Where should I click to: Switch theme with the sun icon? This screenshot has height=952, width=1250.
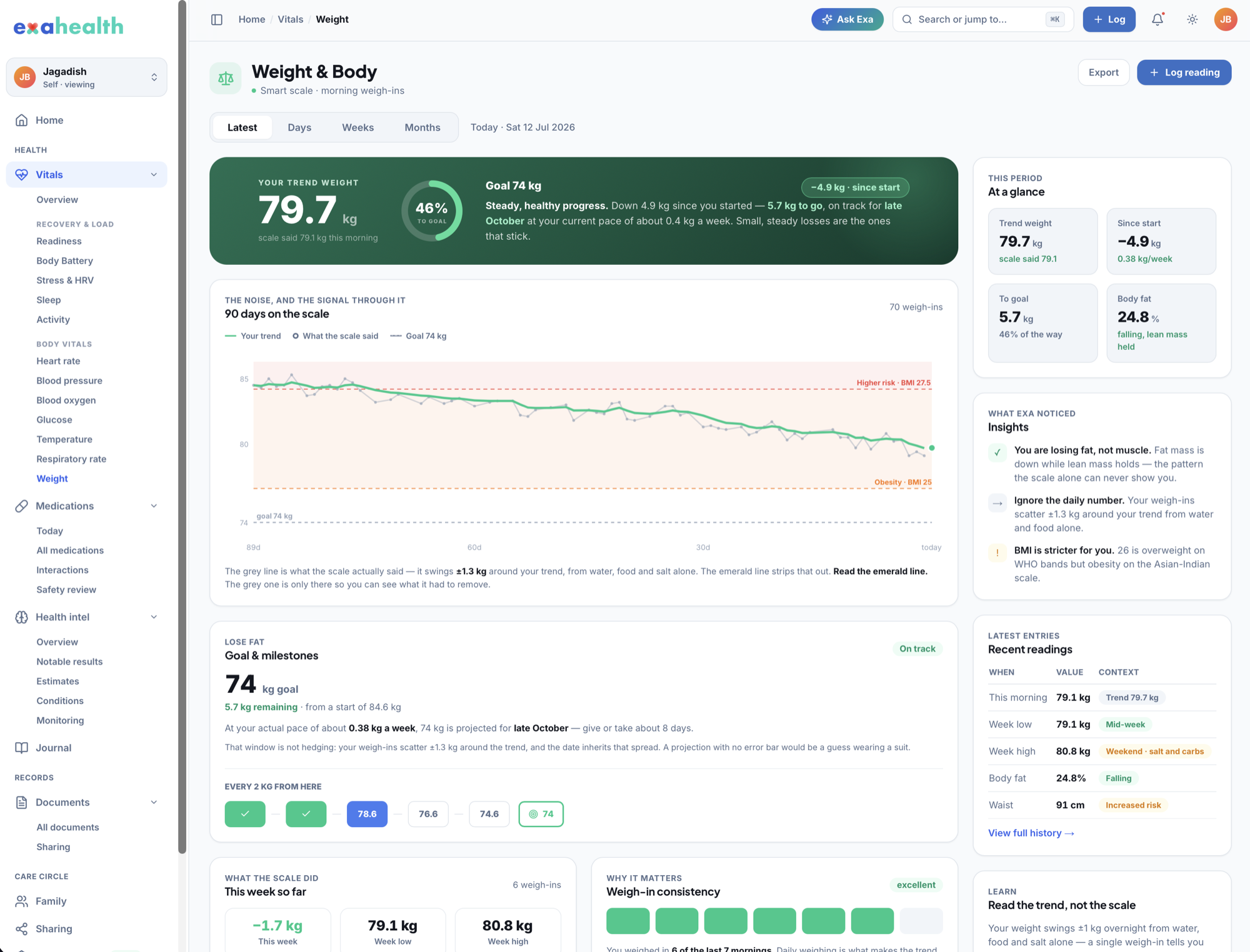pos(1192,19)
